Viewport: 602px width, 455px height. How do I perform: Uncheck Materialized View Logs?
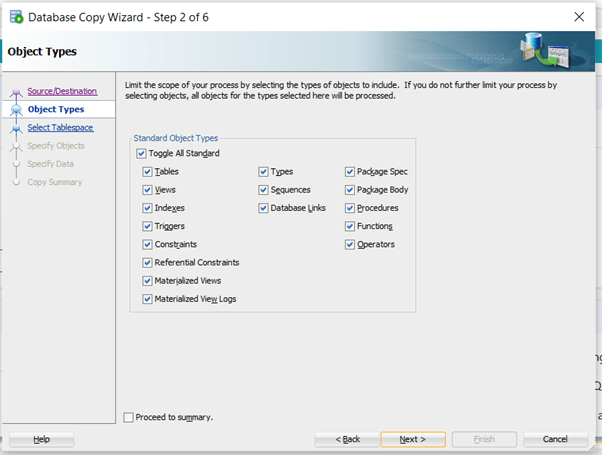148,298
